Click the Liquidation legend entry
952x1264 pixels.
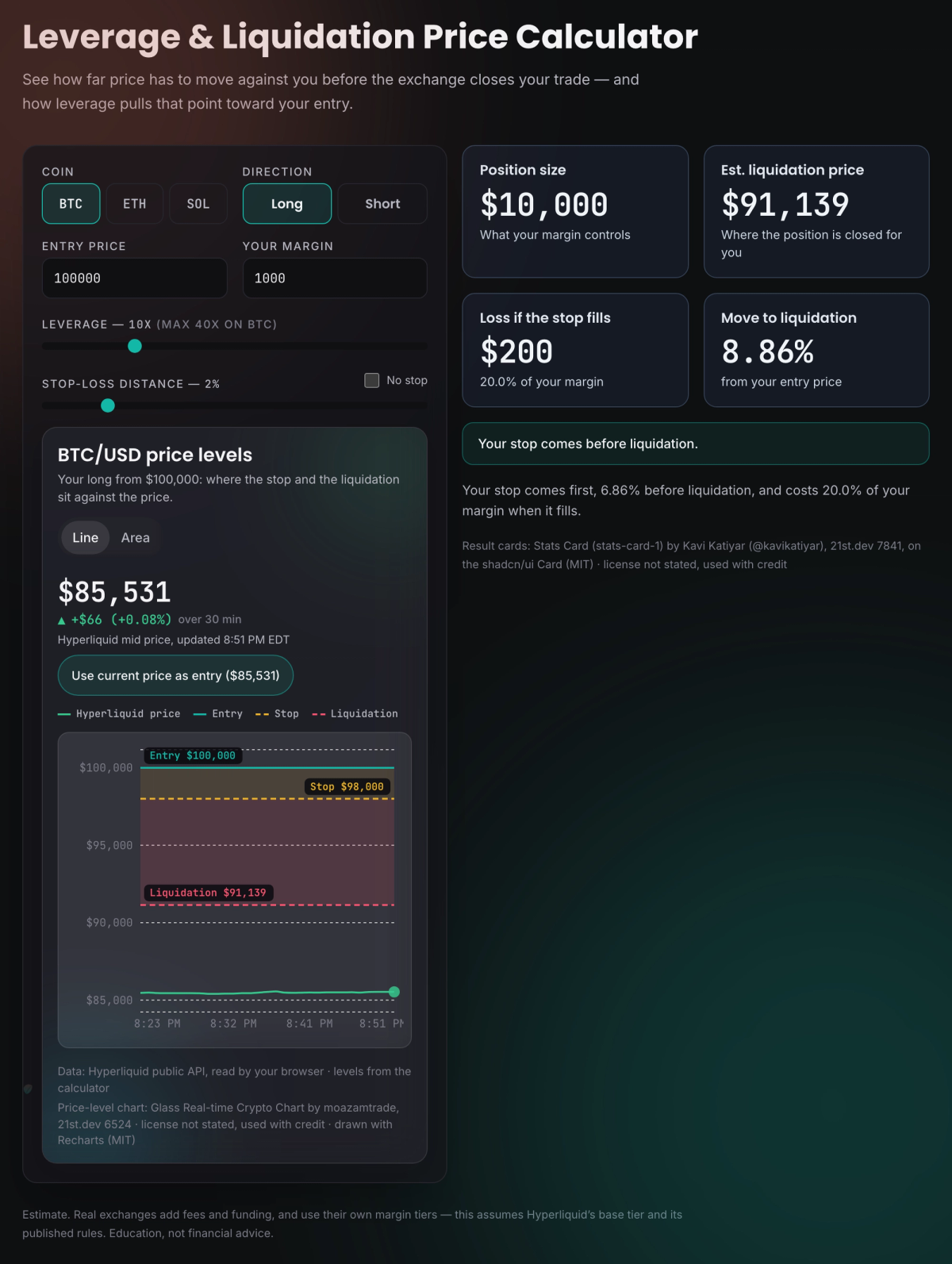click(x=355, y=714)
